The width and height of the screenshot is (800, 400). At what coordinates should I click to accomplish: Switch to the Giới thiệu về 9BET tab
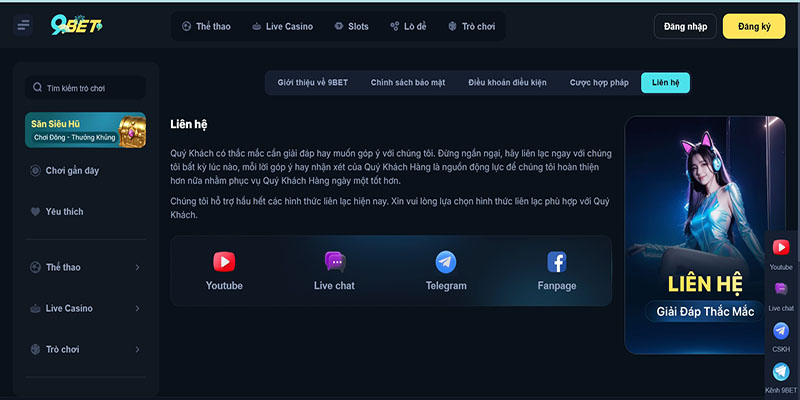(x=311, y=83)
